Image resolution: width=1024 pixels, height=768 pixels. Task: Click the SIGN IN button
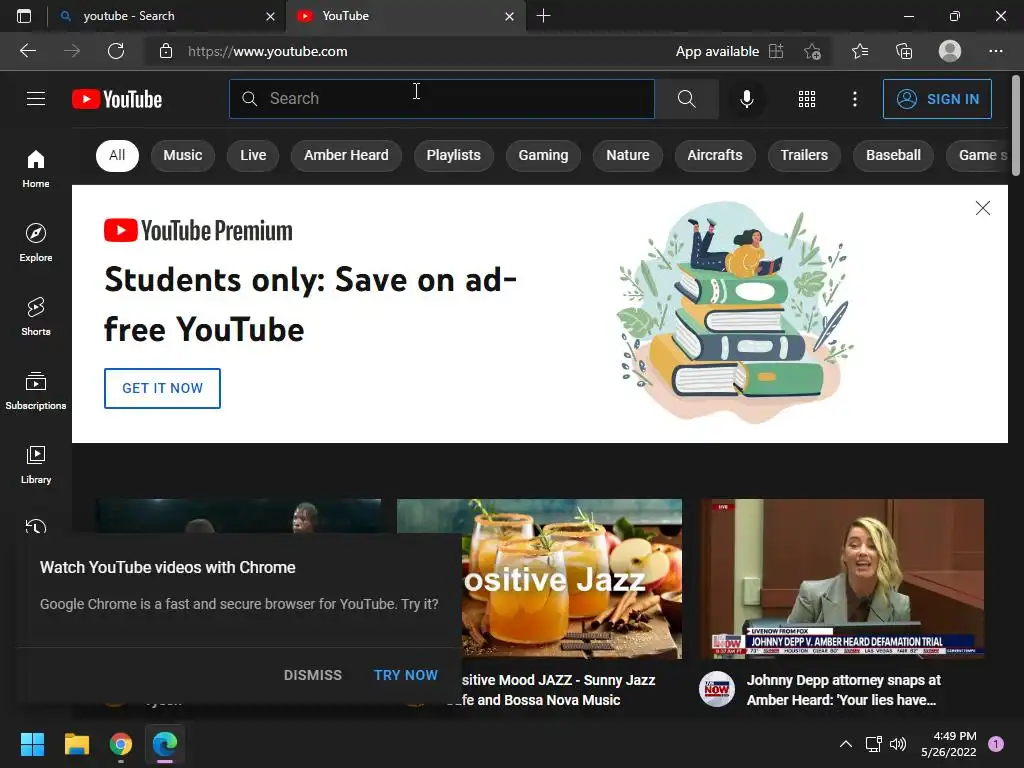tap(937, 99)
